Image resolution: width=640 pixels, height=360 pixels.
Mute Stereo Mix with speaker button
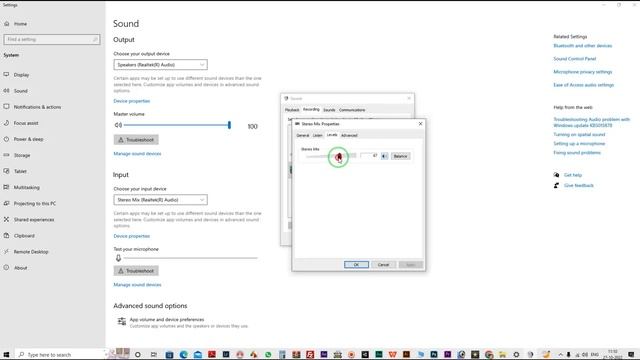tap(384, 156)
